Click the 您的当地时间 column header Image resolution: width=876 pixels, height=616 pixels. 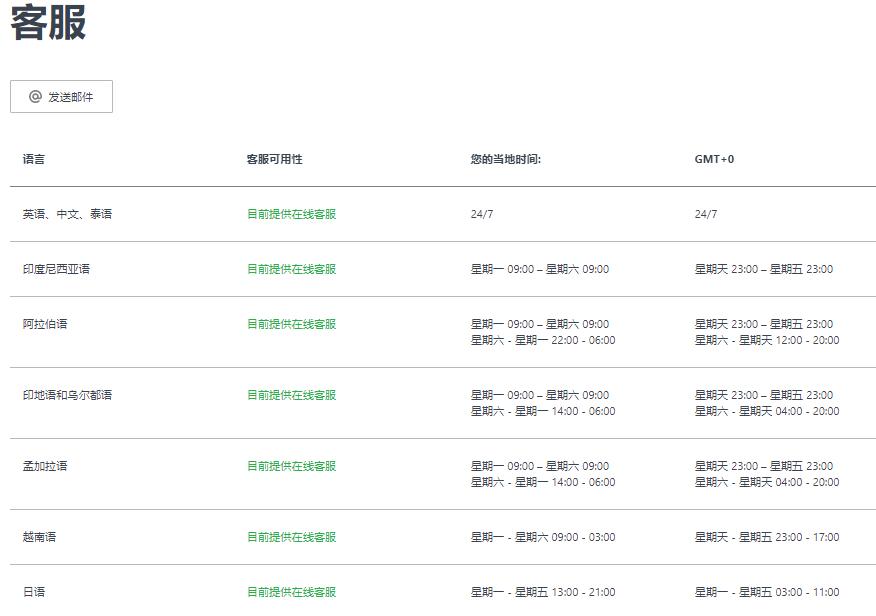coord(506,159)
